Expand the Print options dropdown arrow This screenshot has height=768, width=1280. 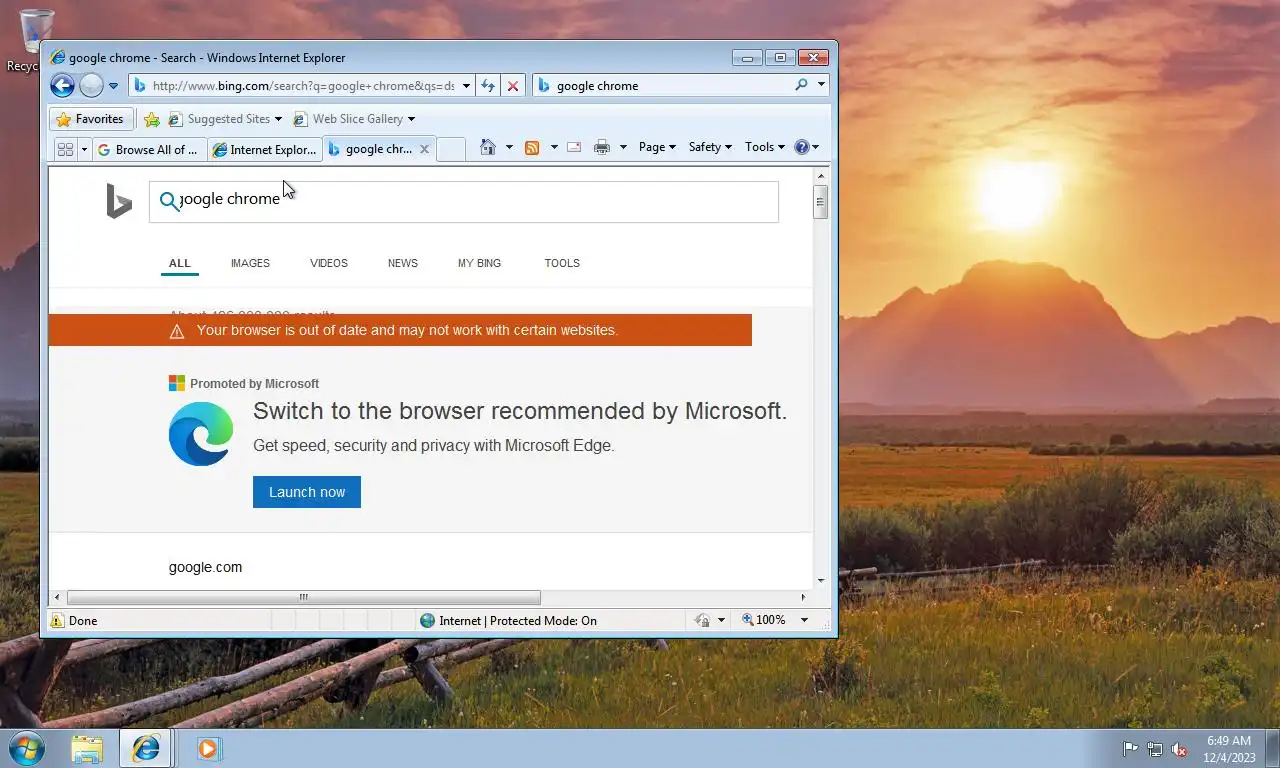623,147
